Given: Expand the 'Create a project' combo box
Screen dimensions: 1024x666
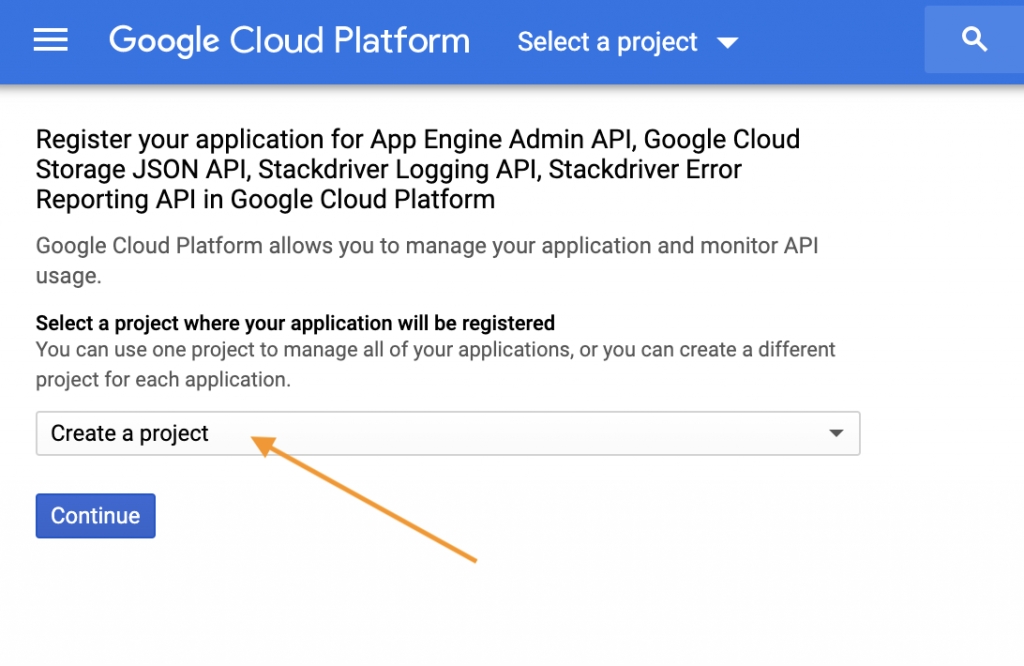Looking at the screenshot, I should [x=448, y=434].
